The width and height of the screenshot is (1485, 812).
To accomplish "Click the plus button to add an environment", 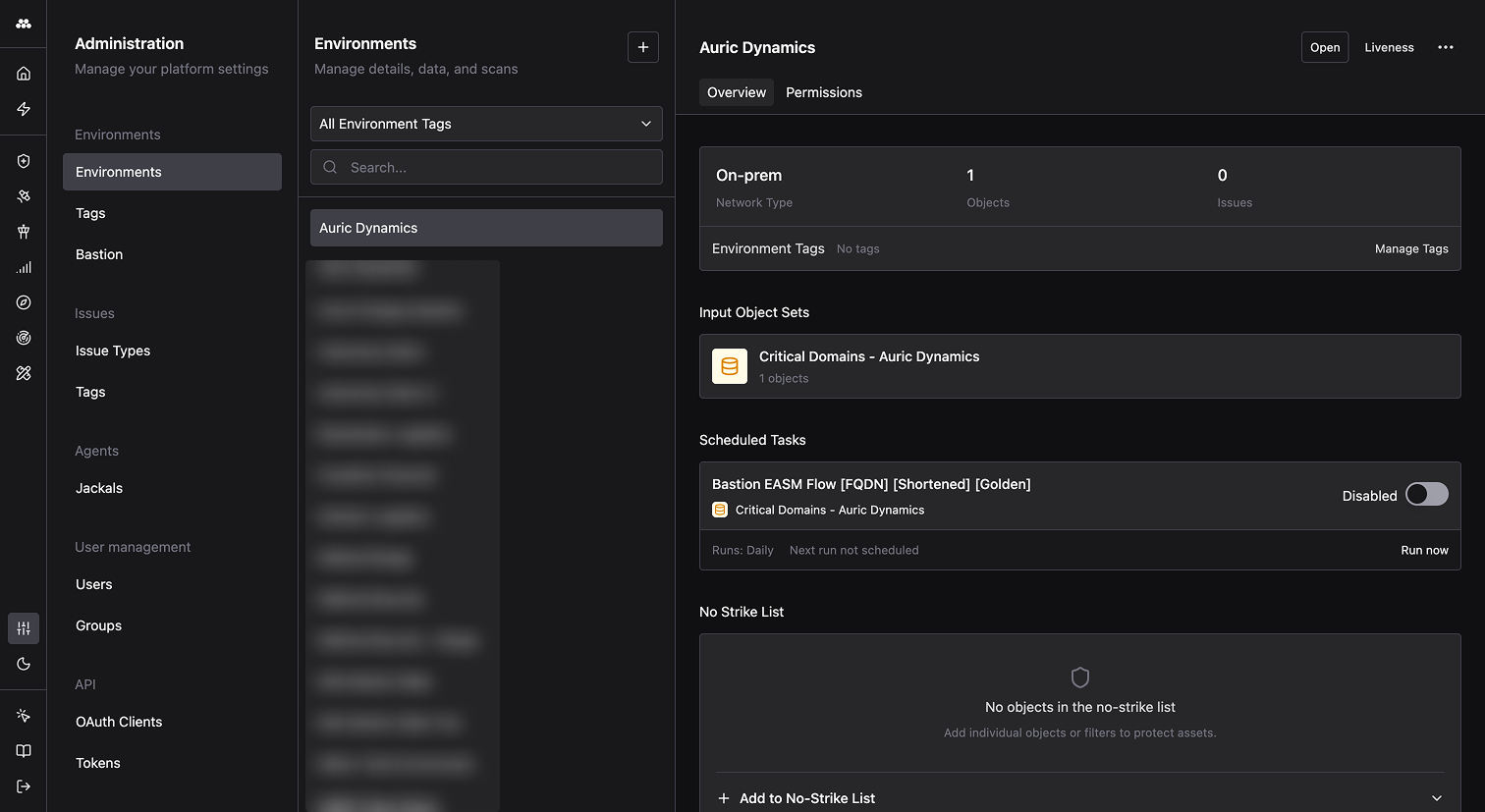I will (643, 47).
